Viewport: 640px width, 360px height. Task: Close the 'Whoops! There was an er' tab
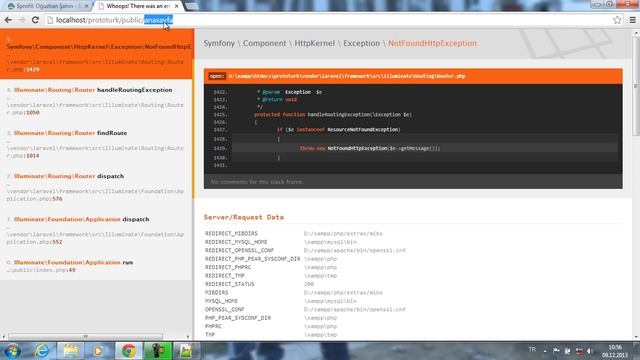pos(176,6)
